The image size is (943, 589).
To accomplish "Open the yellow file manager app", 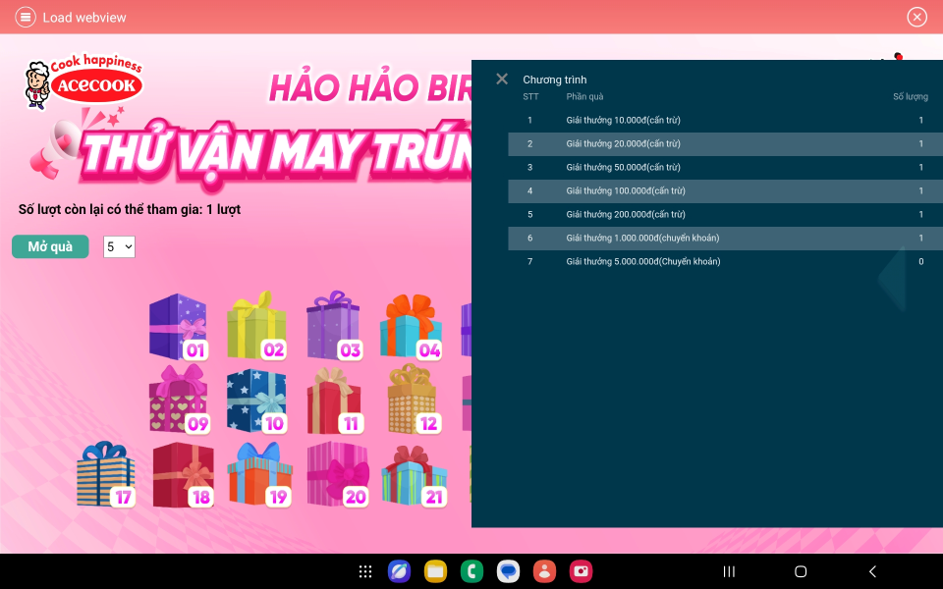I will (x=435, y=572).
